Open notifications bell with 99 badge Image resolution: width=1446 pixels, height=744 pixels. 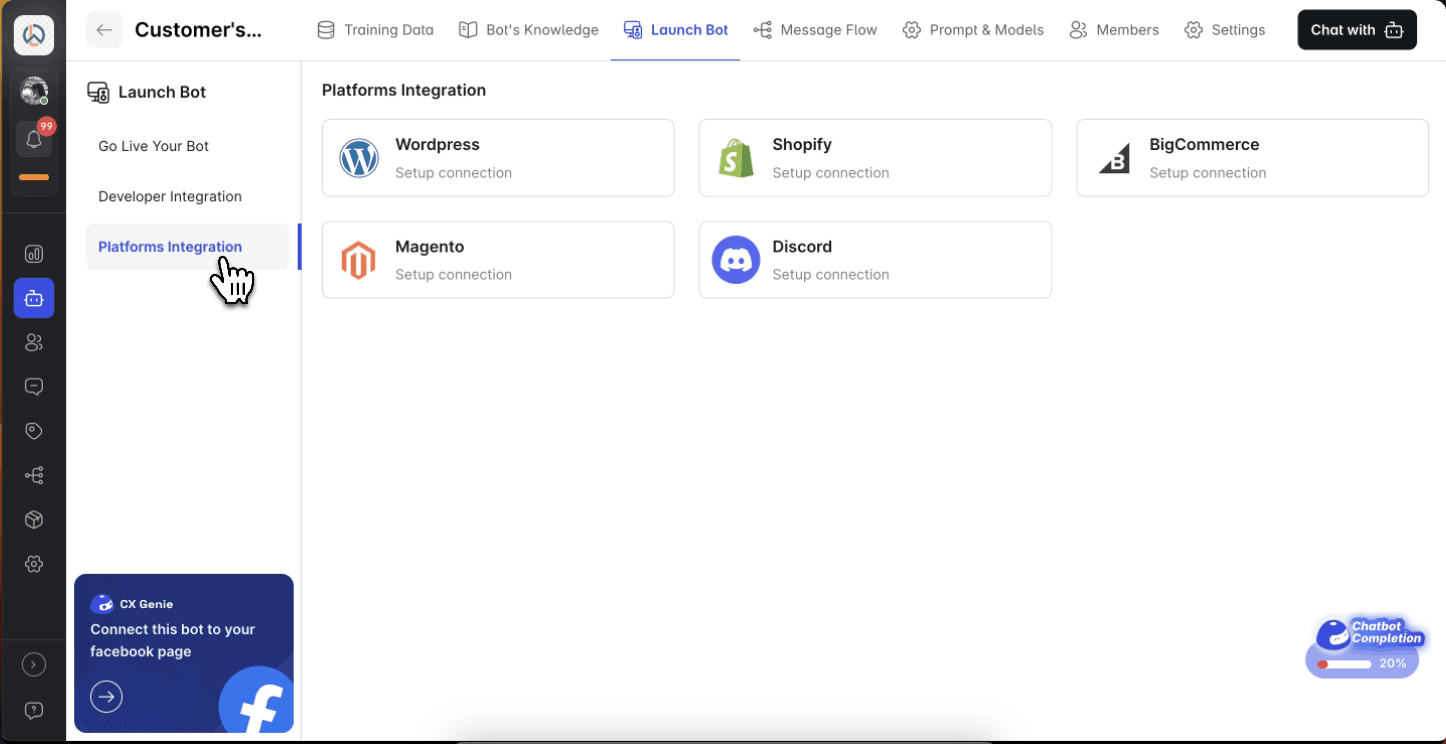(34, 139)
